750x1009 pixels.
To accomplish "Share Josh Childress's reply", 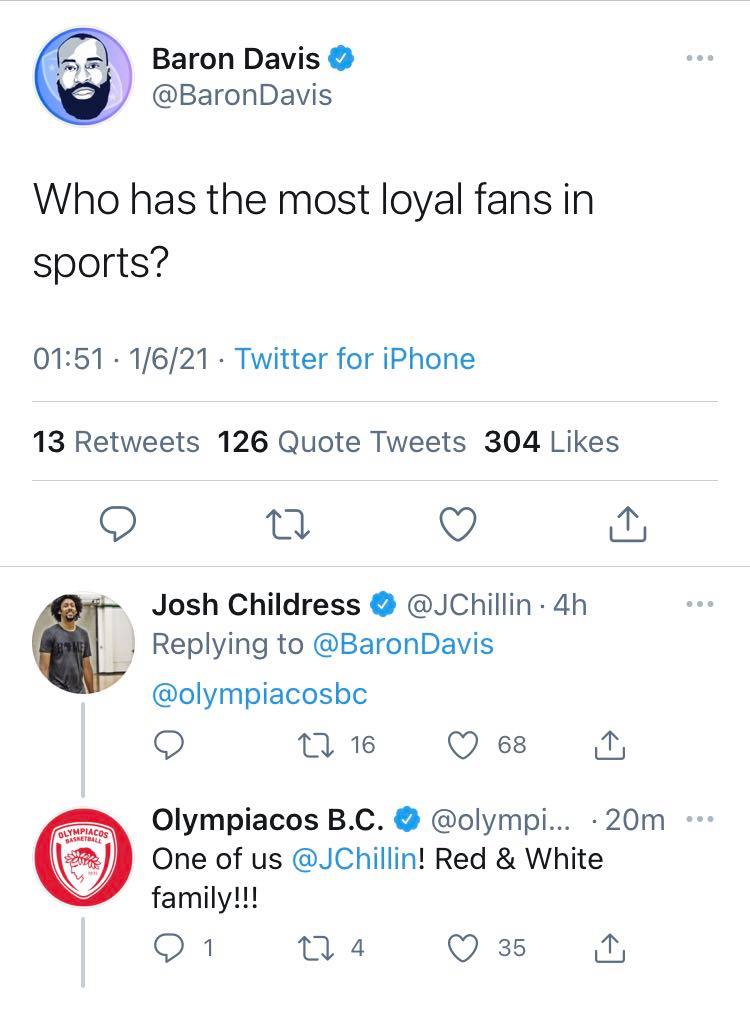I will pos(610,745).
